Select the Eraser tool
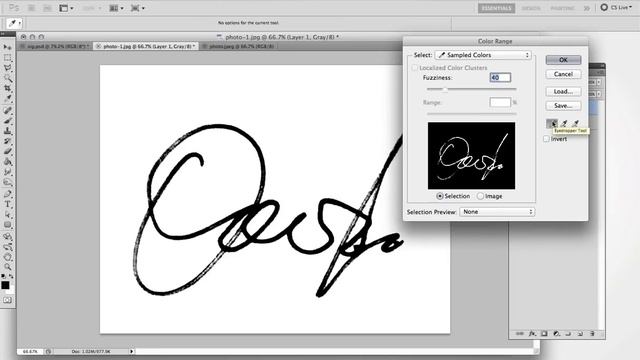Image resolution: width=640 pixels, height=360 pixels. pyautogui.click(x=7, y=151)
